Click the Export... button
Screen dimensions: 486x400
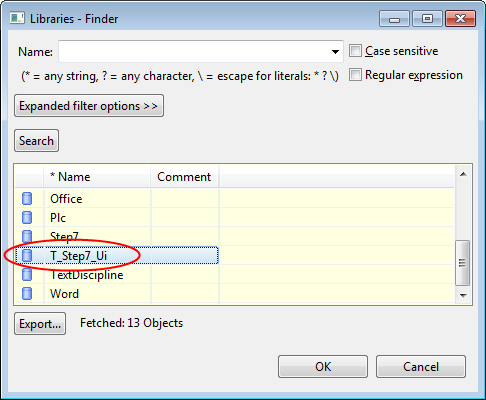tap(40, 323)
